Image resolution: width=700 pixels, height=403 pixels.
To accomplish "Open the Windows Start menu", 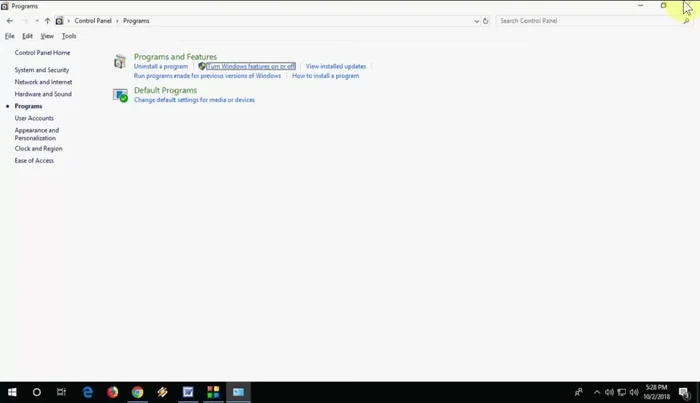I will click(x=12, y=392).
